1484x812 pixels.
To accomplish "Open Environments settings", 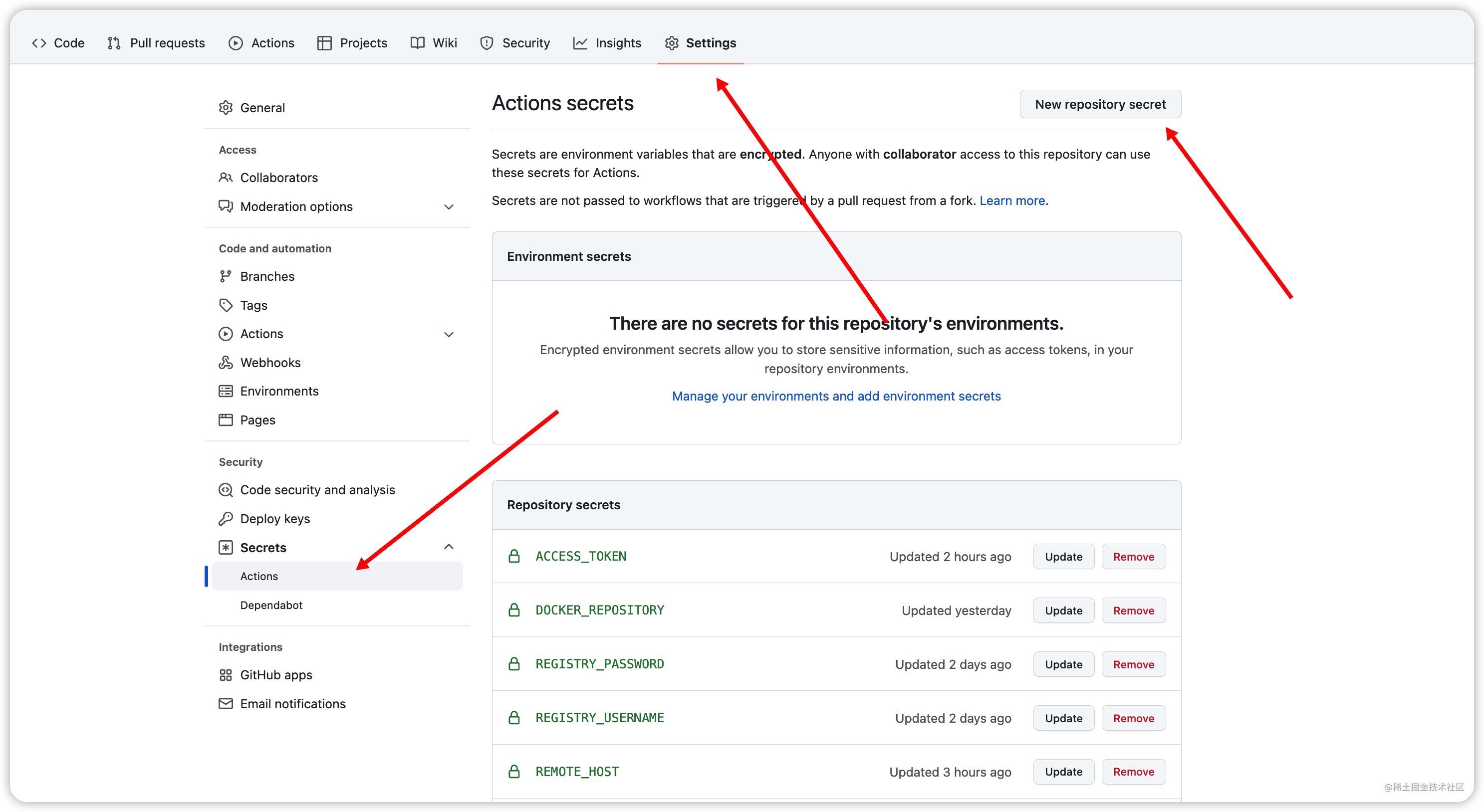I will pos(337,391).
